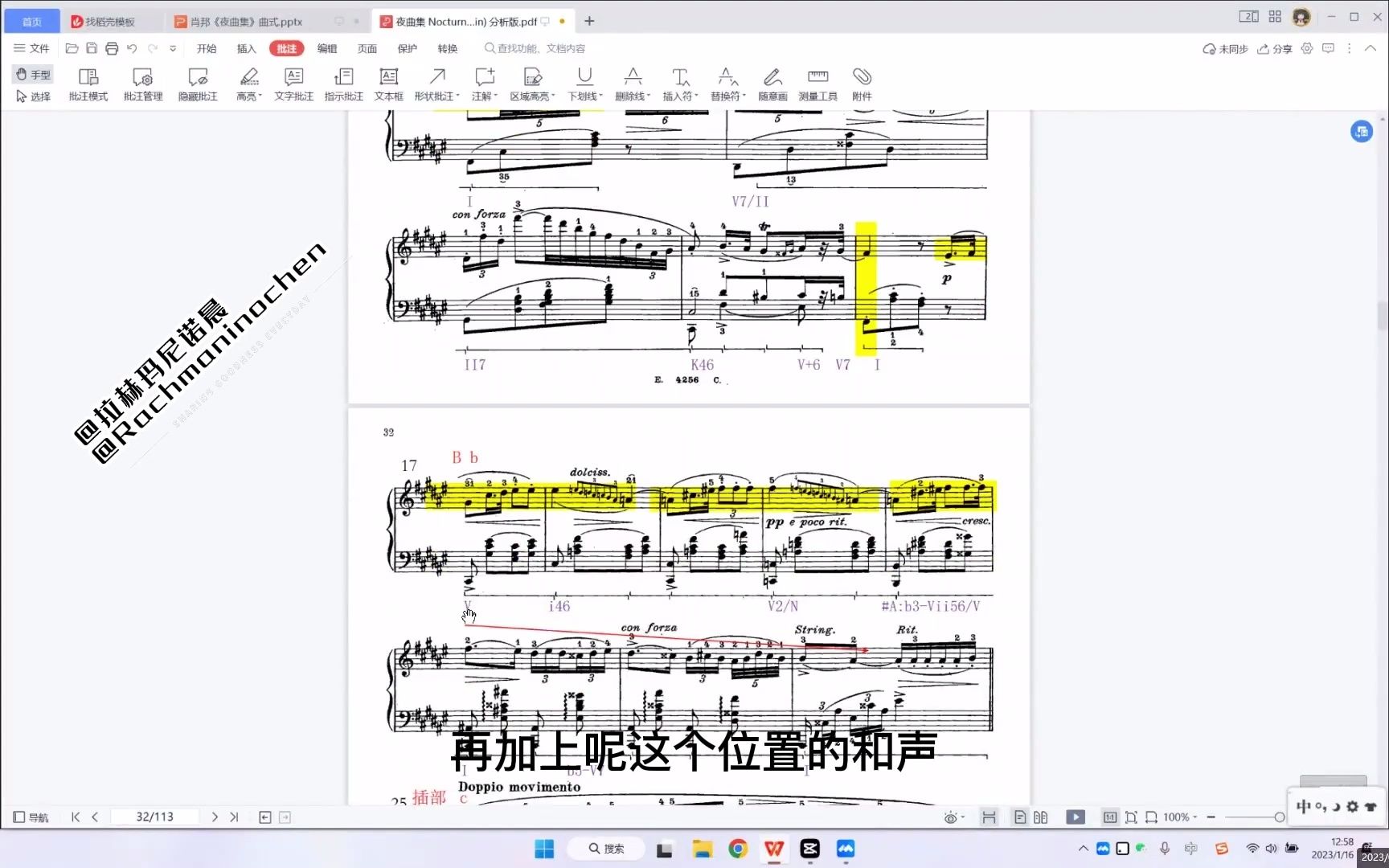Click the save icon in quick toolbar
The image size is (1389, 868).
coord(92,48)
